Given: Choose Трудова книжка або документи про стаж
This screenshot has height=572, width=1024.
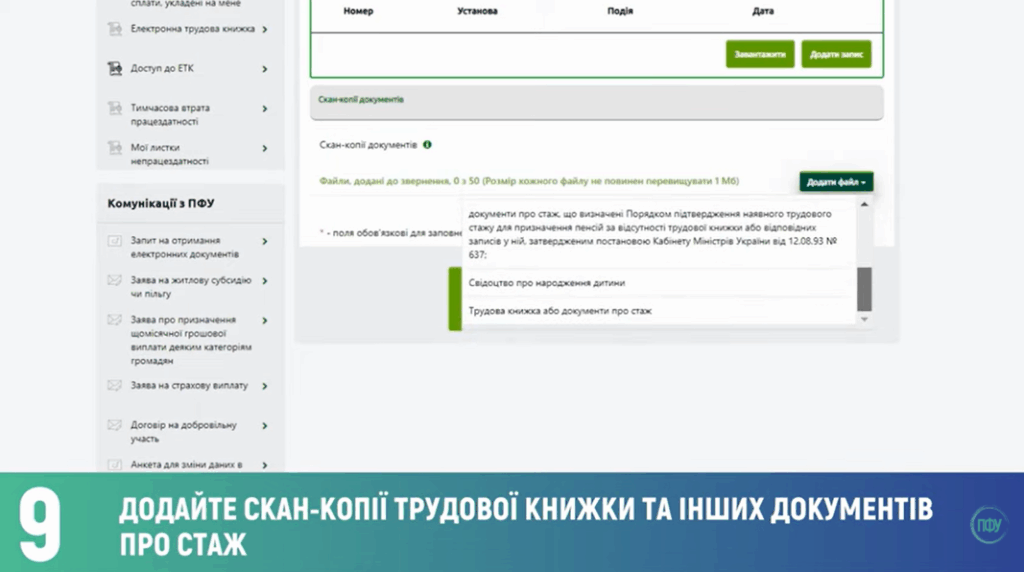Looking at the screenshot, I should click(559, 311).
